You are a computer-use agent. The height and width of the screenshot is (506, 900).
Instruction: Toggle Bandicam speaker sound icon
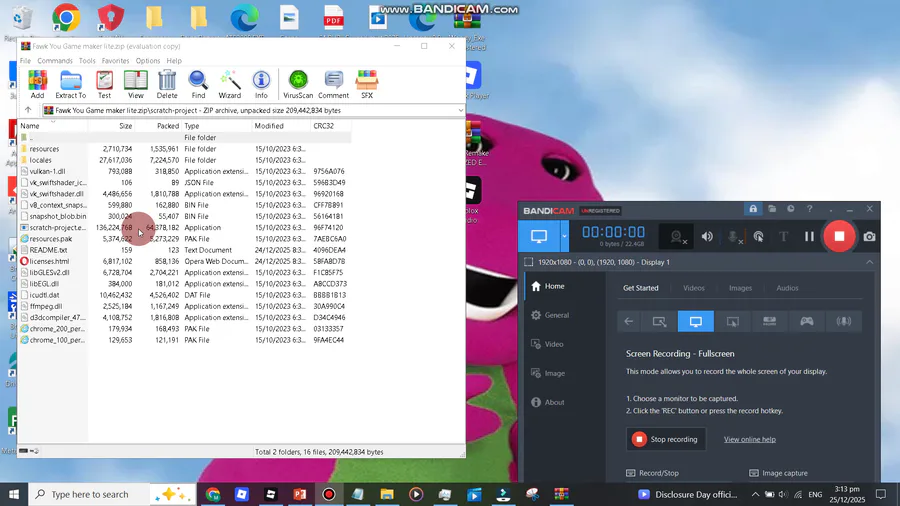707,236
